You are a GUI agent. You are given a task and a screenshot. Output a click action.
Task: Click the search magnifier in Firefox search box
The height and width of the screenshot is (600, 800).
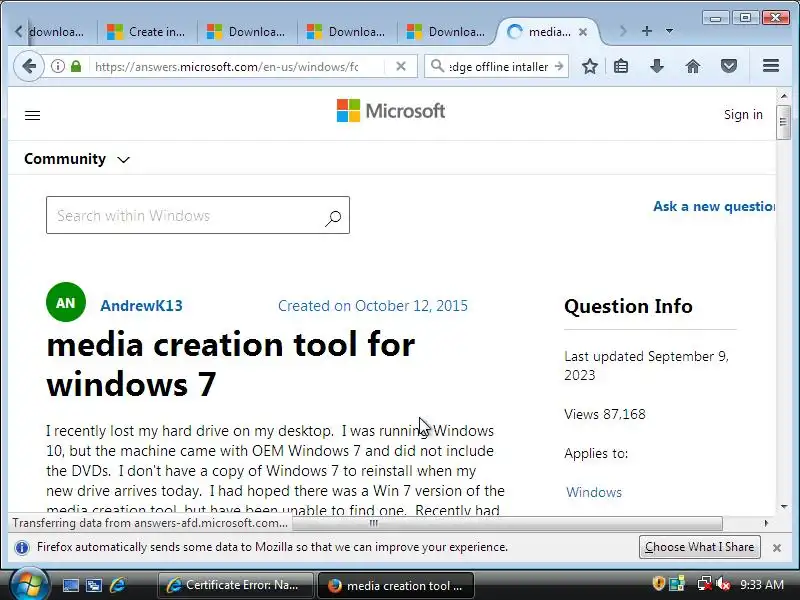437,66
